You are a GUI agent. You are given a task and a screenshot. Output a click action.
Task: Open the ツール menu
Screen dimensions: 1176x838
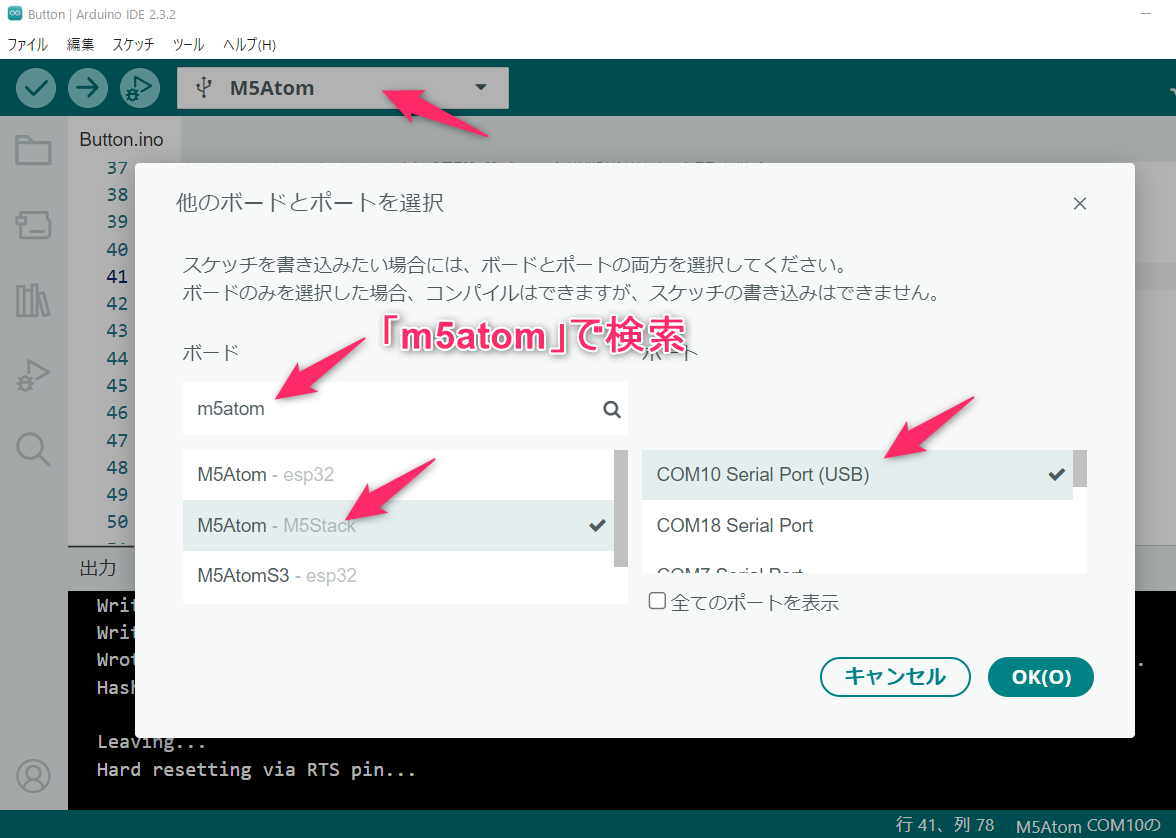(x=188, y=44)
